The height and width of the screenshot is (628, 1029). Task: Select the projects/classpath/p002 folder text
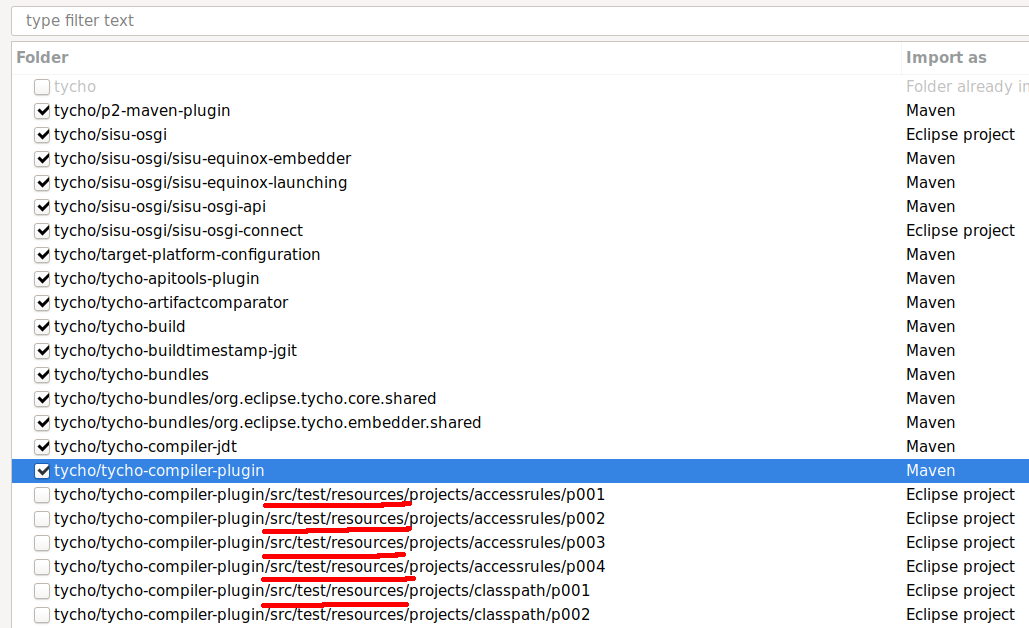tap(322, 615)
